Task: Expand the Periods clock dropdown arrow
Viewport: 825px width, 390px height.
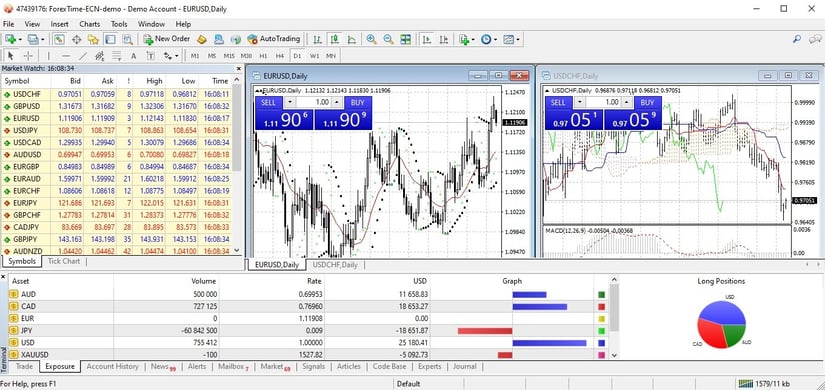Action: click(496, 39)
